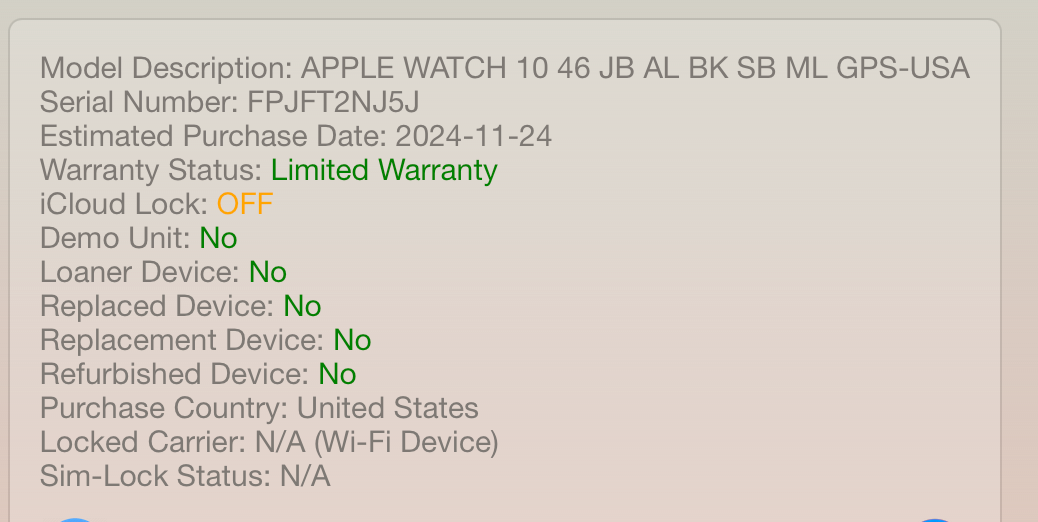Click the iCloud Lock label
The width and height of the screenshot is (1038, 522).
(x=124, y=204)
